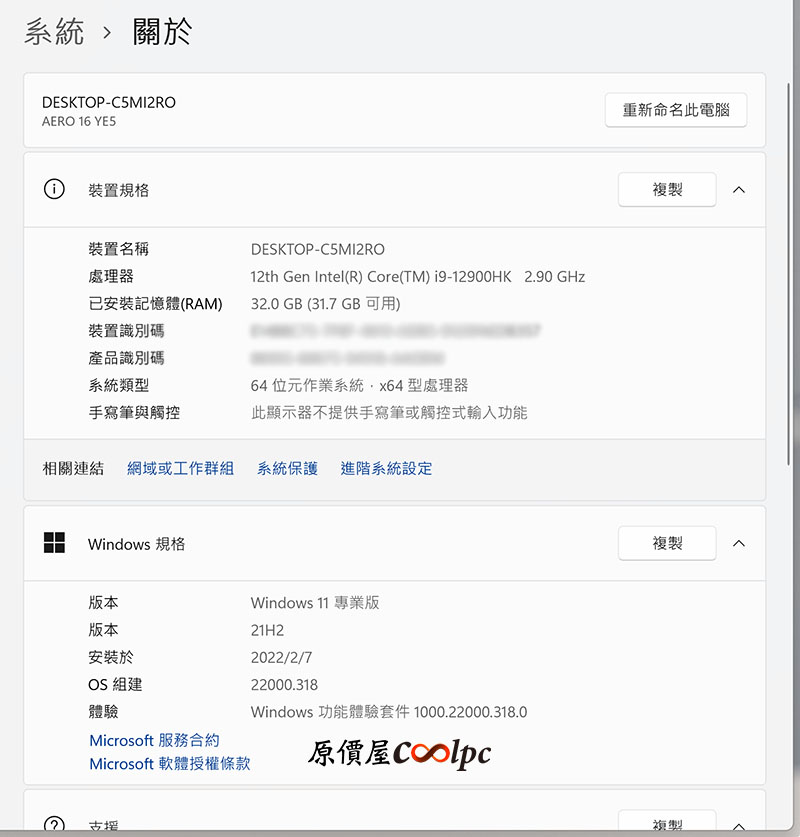Image resolution: width=800 pixels, height=837 pixels.
Task: Select the 64 位元作業系統 system type value
Action: point(359,385)
